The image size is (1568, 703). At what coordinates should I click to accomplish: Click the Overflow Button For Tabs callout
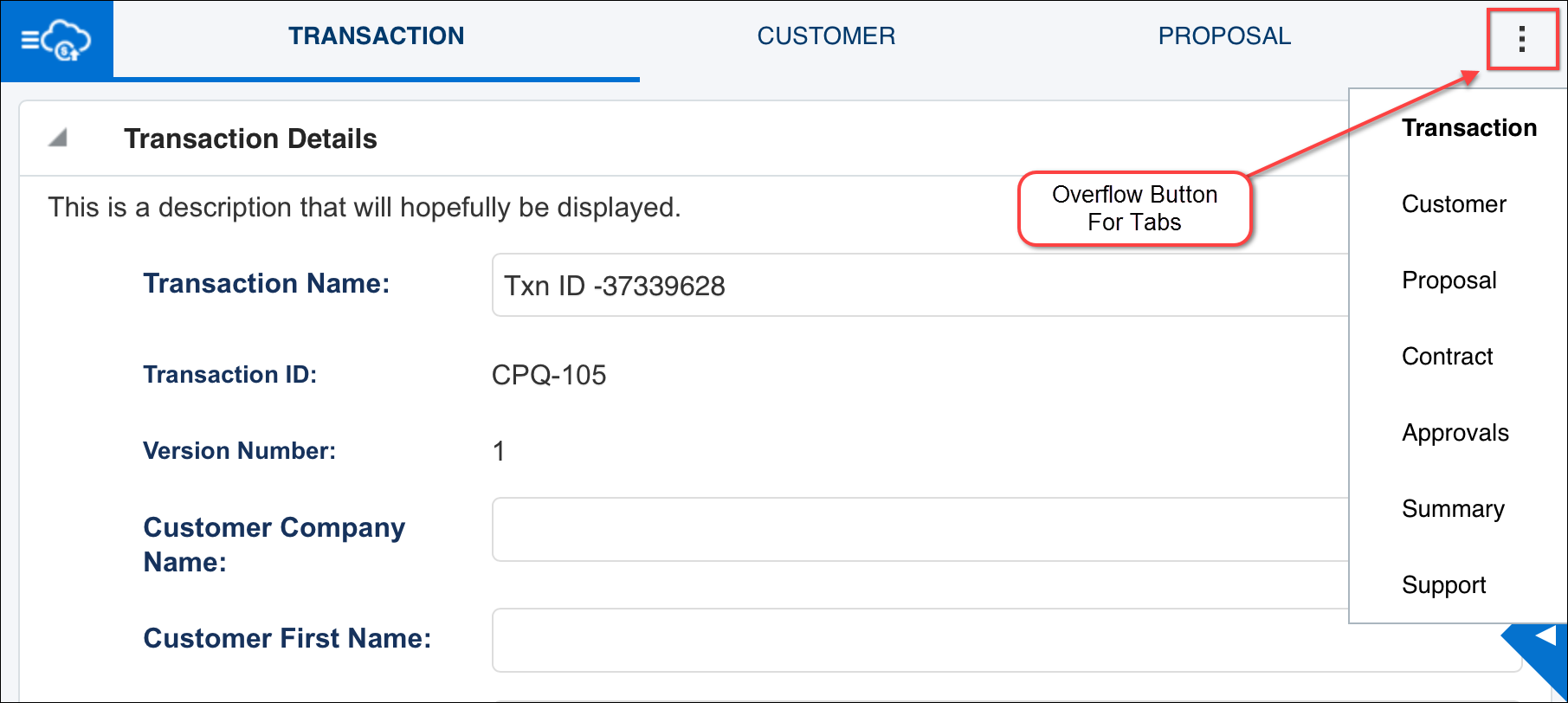1134,208
